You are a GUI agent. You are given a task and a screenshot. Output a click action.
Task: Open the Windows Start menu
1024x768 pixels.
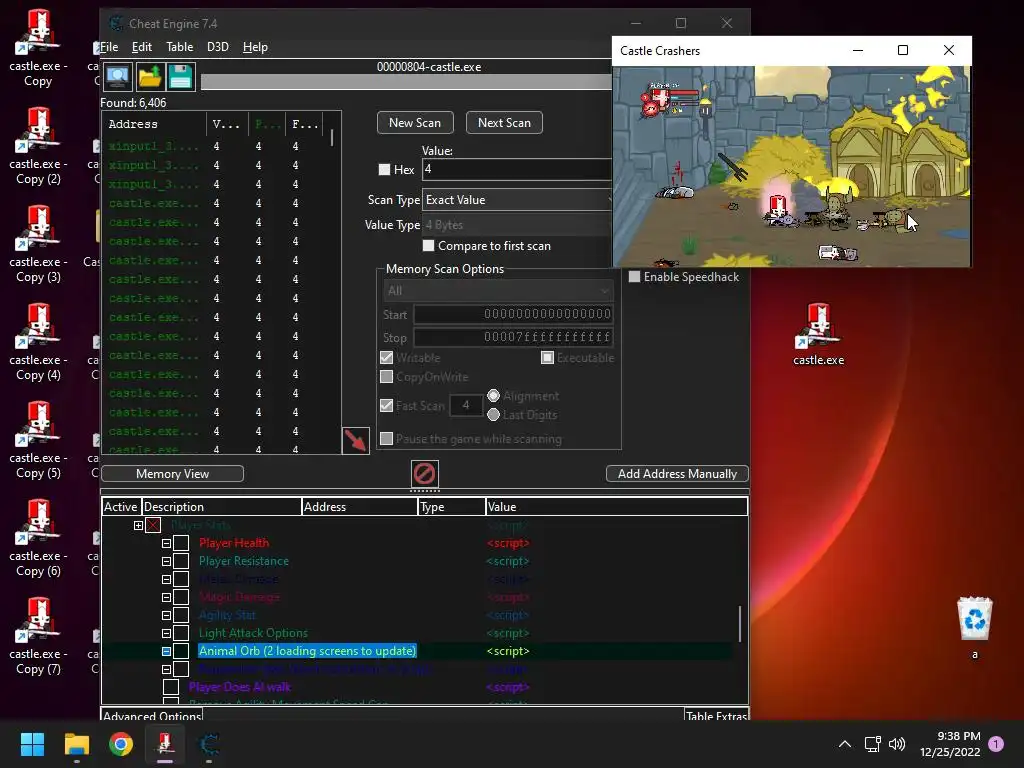pos(32,744)
